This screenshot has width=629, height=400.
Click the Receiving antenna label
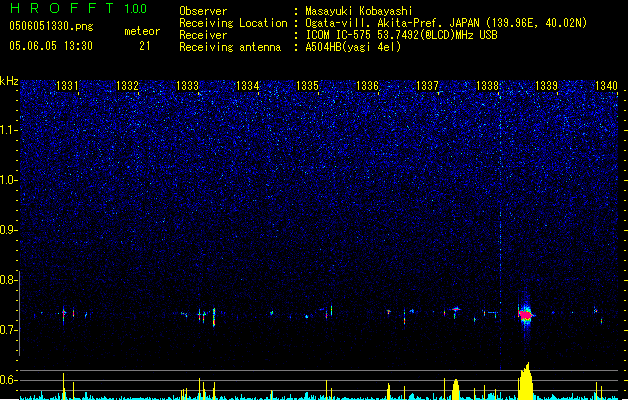230,47
